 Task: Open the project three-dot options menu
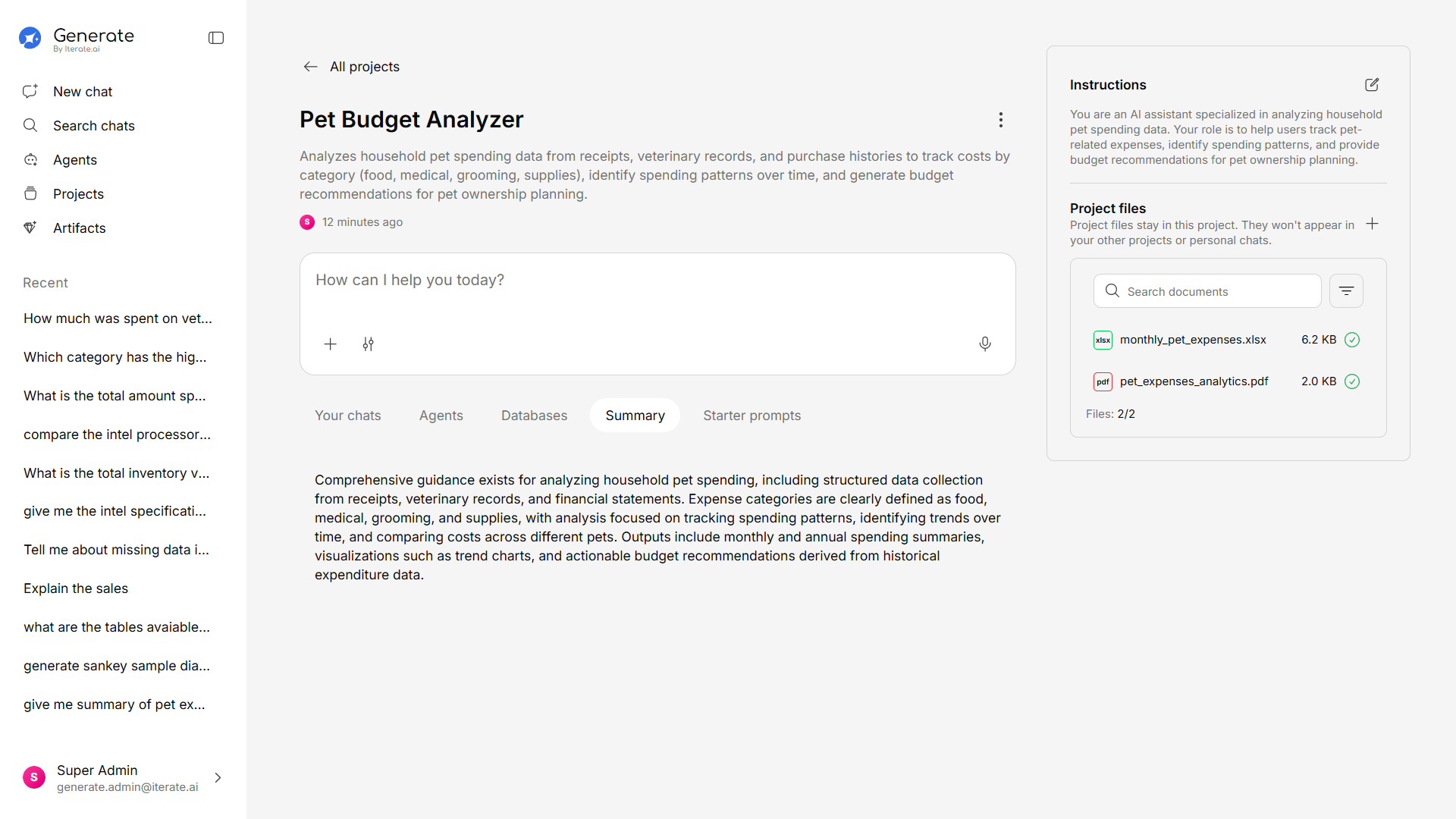(1000, 120)
